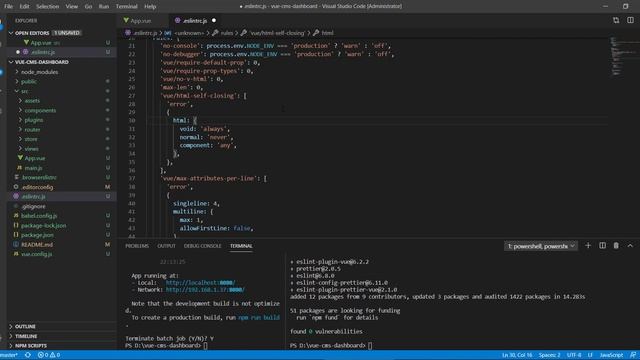The width and height of the screenshot is (640, 360).
Task: Click the master branch status item
Action: [x=9, y=355]
